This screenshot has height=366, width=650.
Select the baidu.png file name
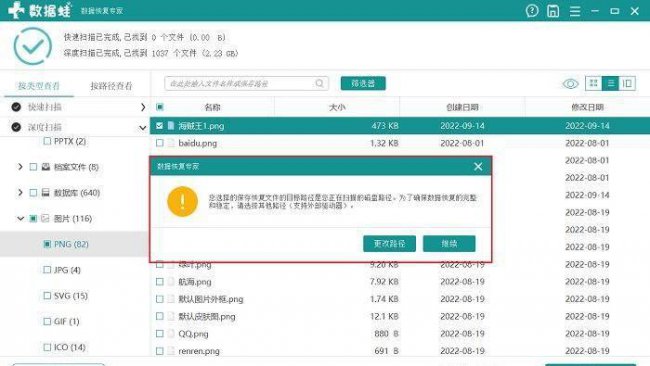198,143
